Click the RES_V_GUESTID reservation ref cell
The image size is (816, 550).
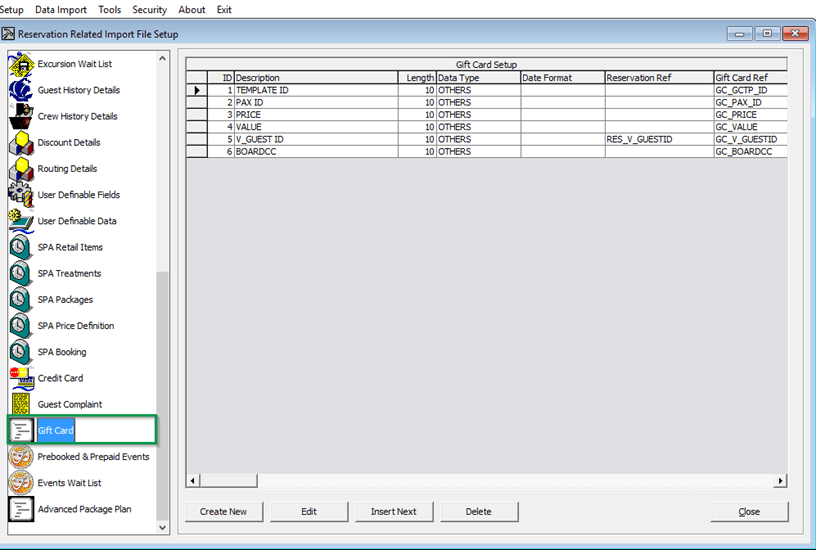point(659,139)
